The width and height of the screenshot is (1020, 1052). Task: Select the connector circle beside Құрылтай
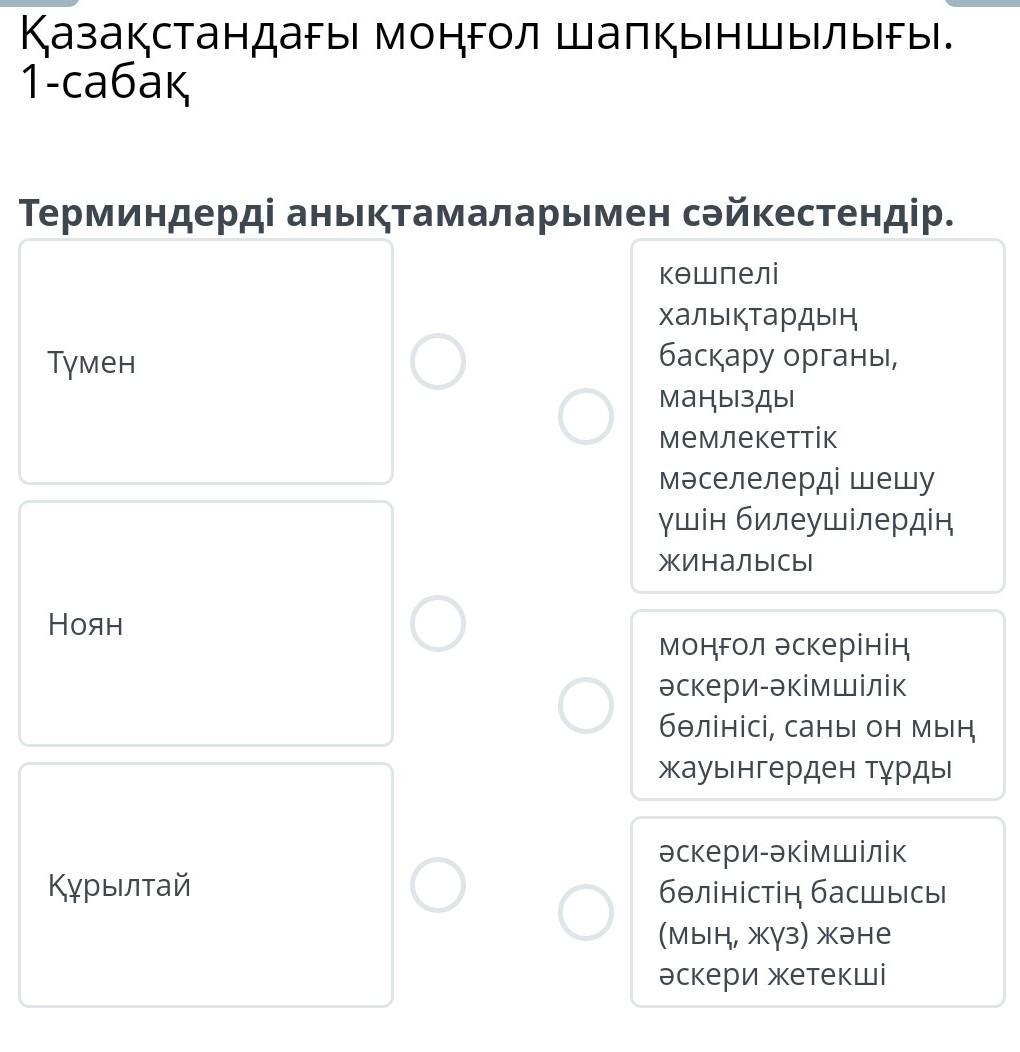(x=438, y=885)
